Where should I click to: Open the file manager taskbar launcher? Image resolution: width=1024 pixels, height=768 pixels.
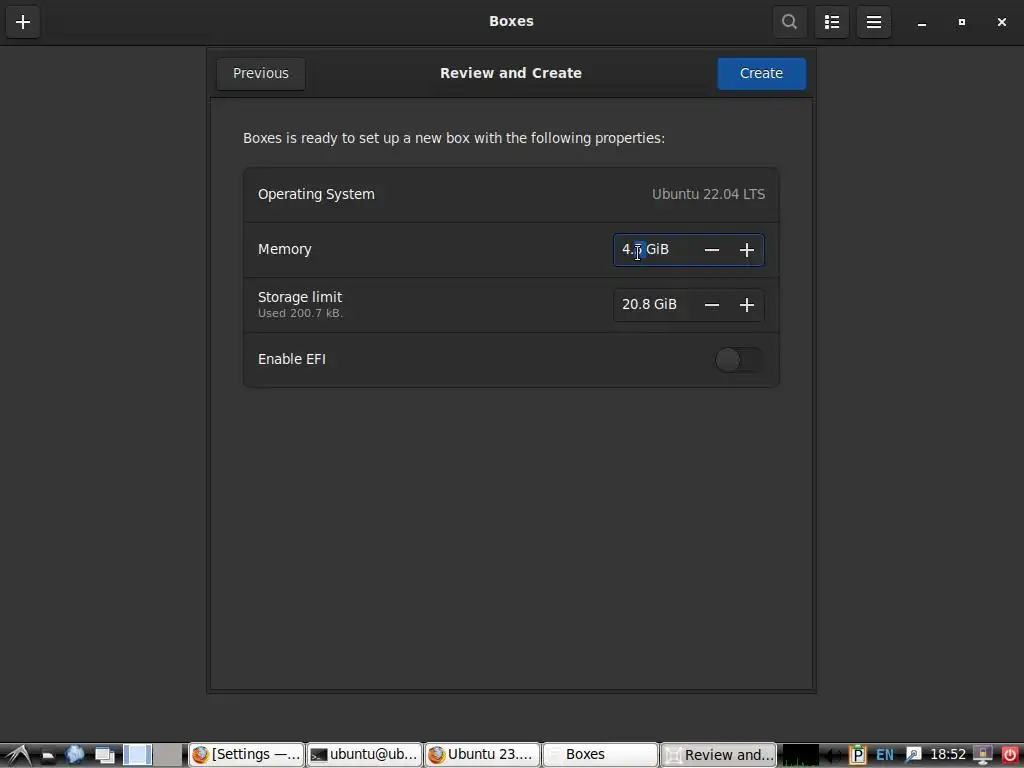[48, 756]
